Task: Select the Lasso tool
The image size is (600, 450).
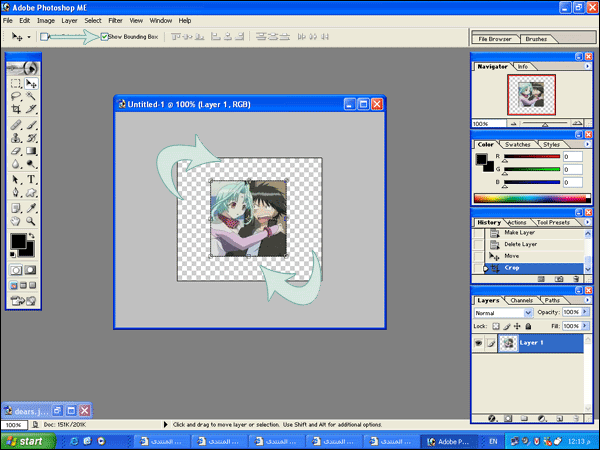Action: pyautogui.click(x=16, y=96)
